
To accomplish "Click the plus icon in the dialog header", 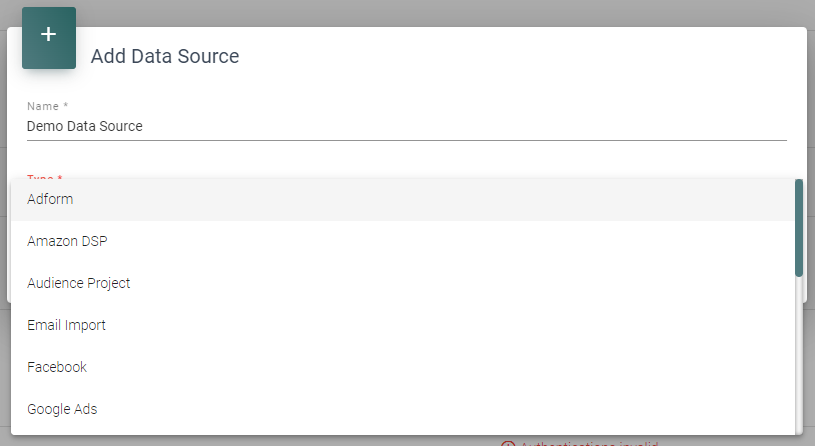I will 48,35.
